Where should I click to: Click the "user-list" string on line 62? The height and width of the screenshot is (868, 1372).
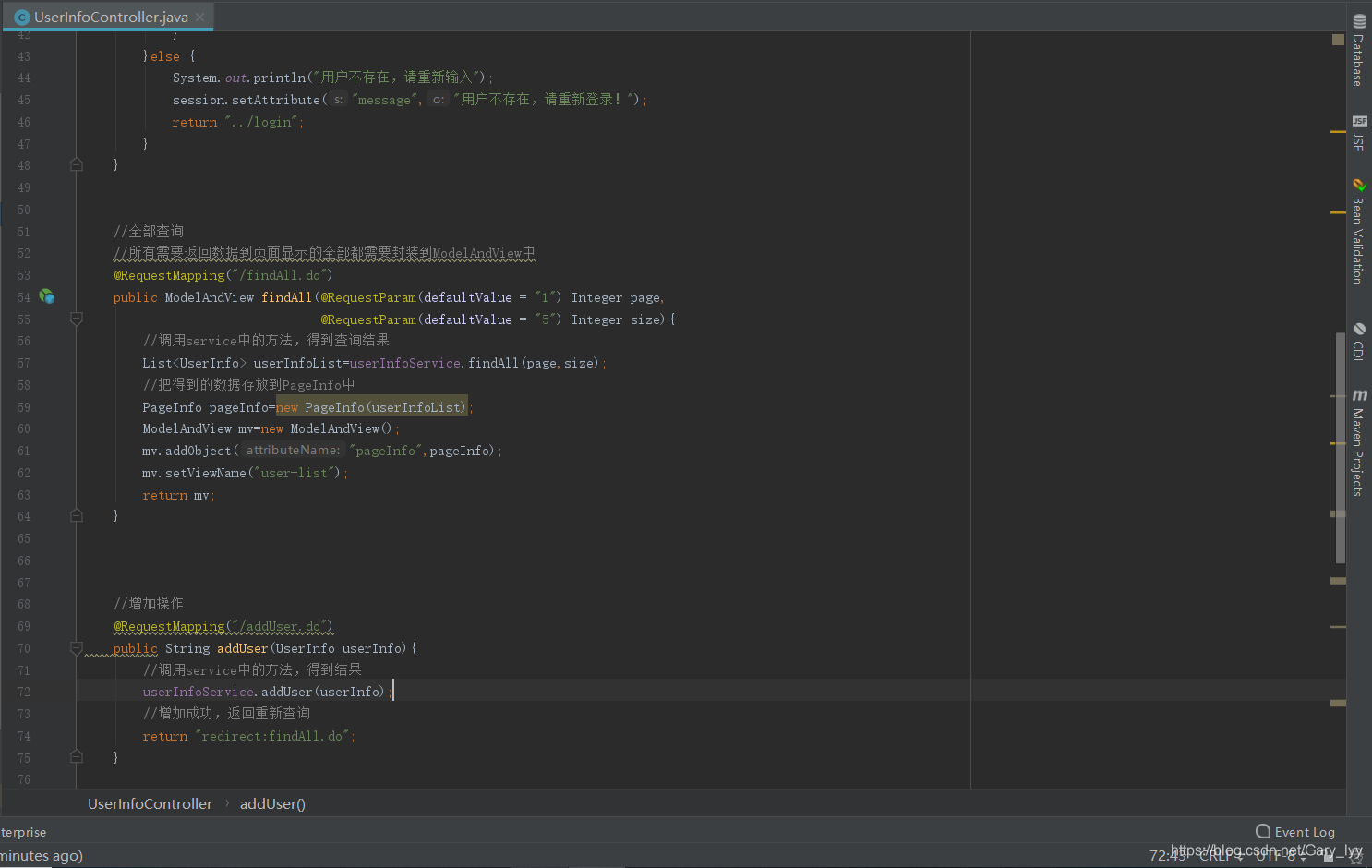[294, 473]
